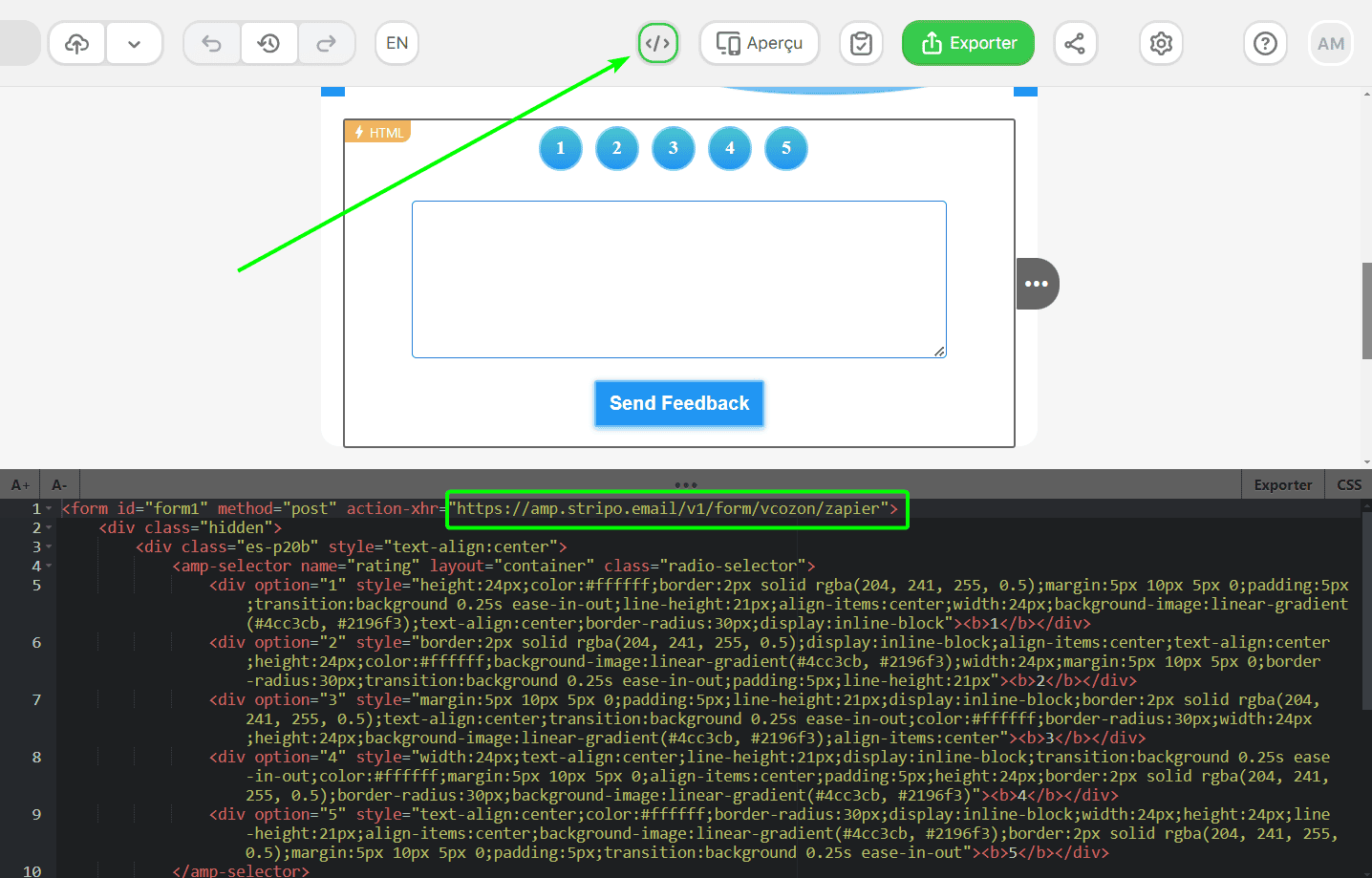Open the Aperçu preview

click(760, 43)
